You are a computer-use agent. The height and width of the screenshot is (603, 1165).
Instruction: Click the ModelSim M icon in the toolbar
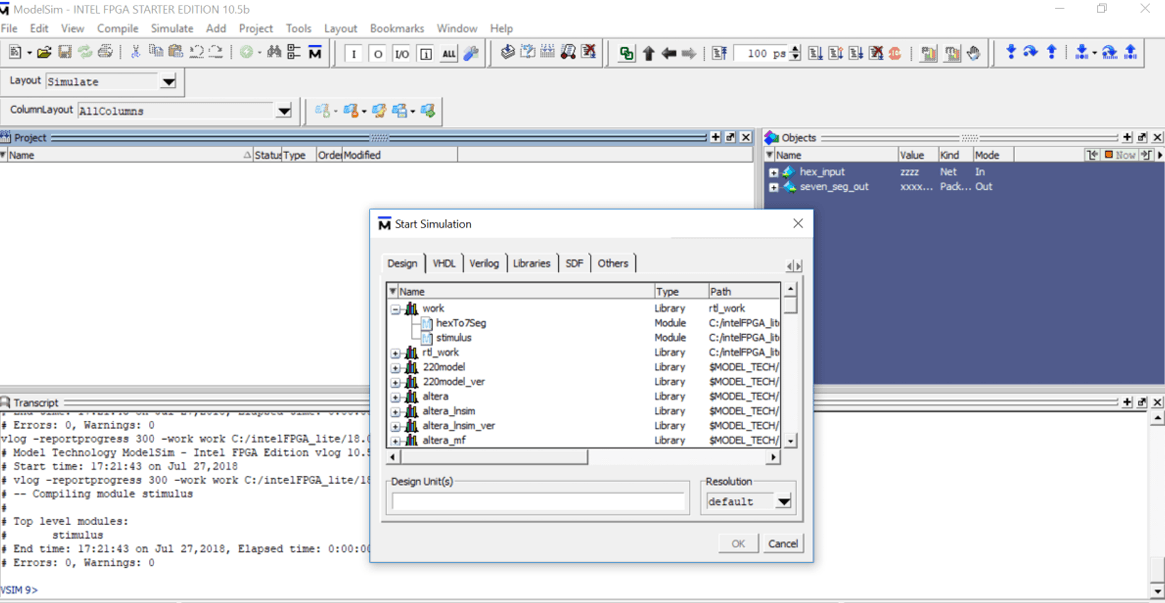tap(314, 53)
